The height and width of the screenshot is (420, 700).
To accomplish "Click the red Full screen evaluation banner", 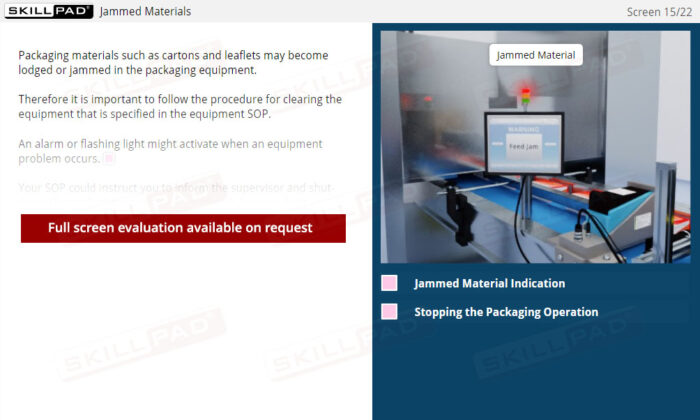I will pyautogui.click(x=183, y=228).
